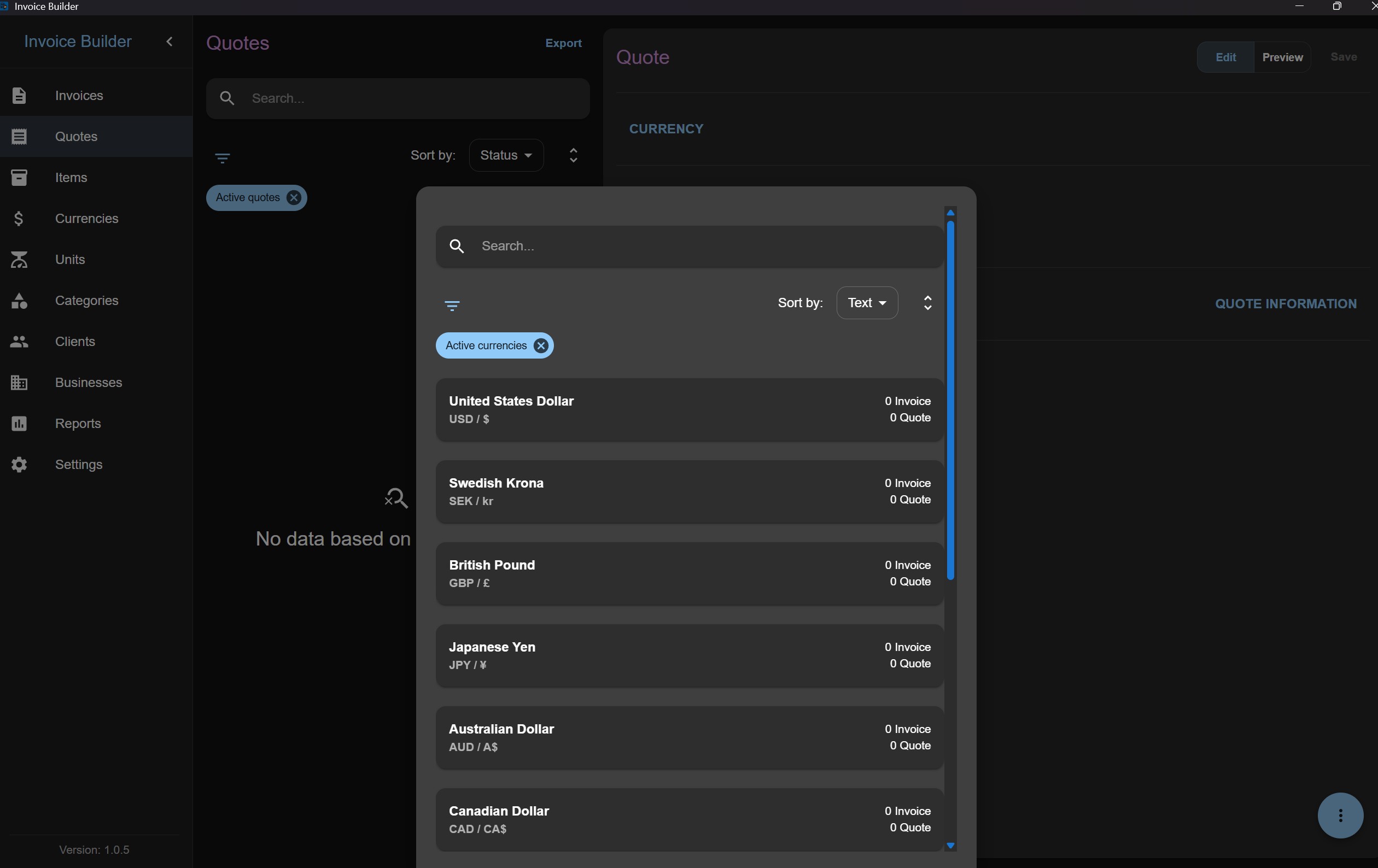The image size is (1378, 868).
Task: Open the Status sort dropdown
Action: point(506,155)
